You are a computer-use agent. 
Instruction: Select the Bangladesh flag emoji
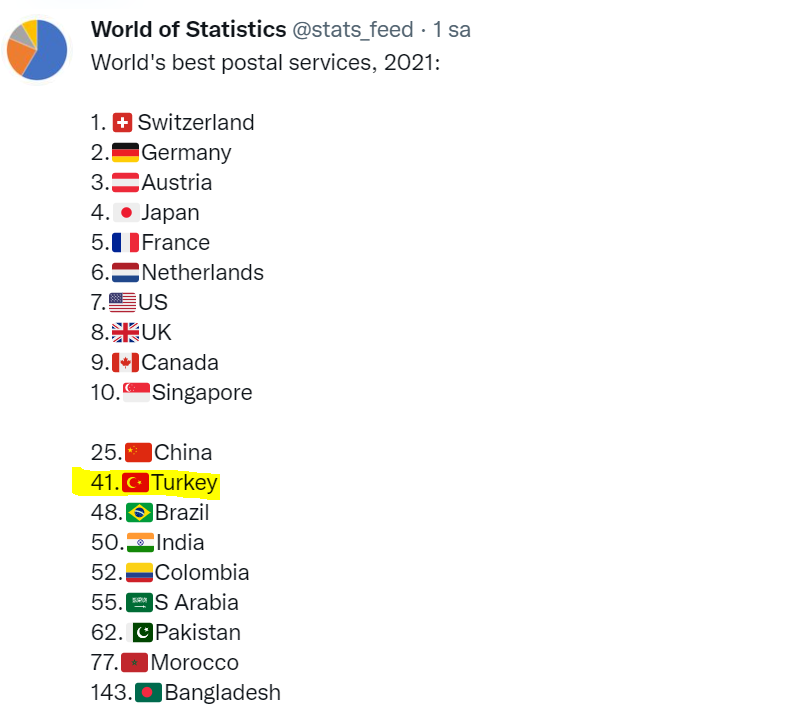click(x=148, y=693)
